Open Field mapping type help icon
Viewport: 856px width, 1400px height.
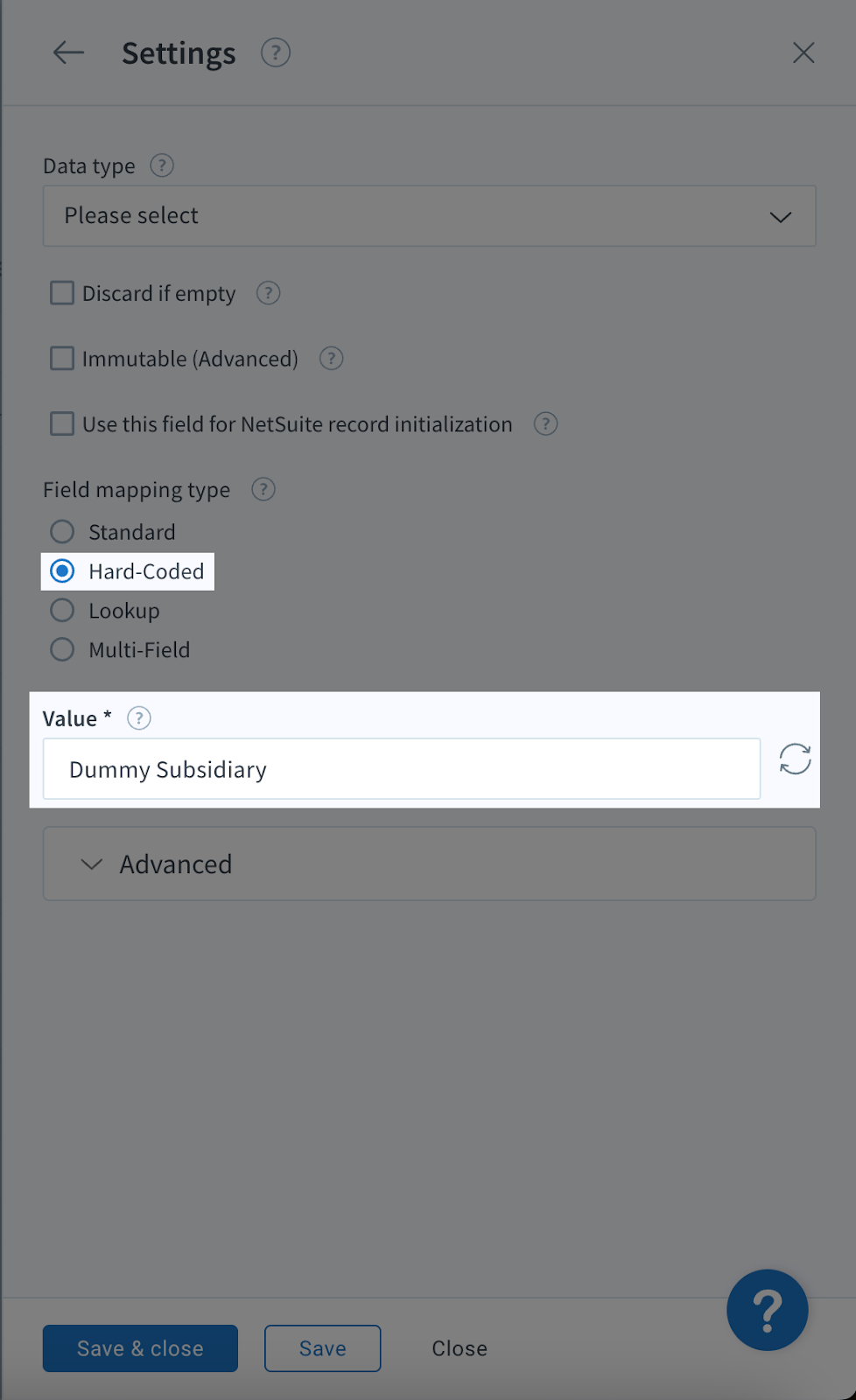coord(263,489)
